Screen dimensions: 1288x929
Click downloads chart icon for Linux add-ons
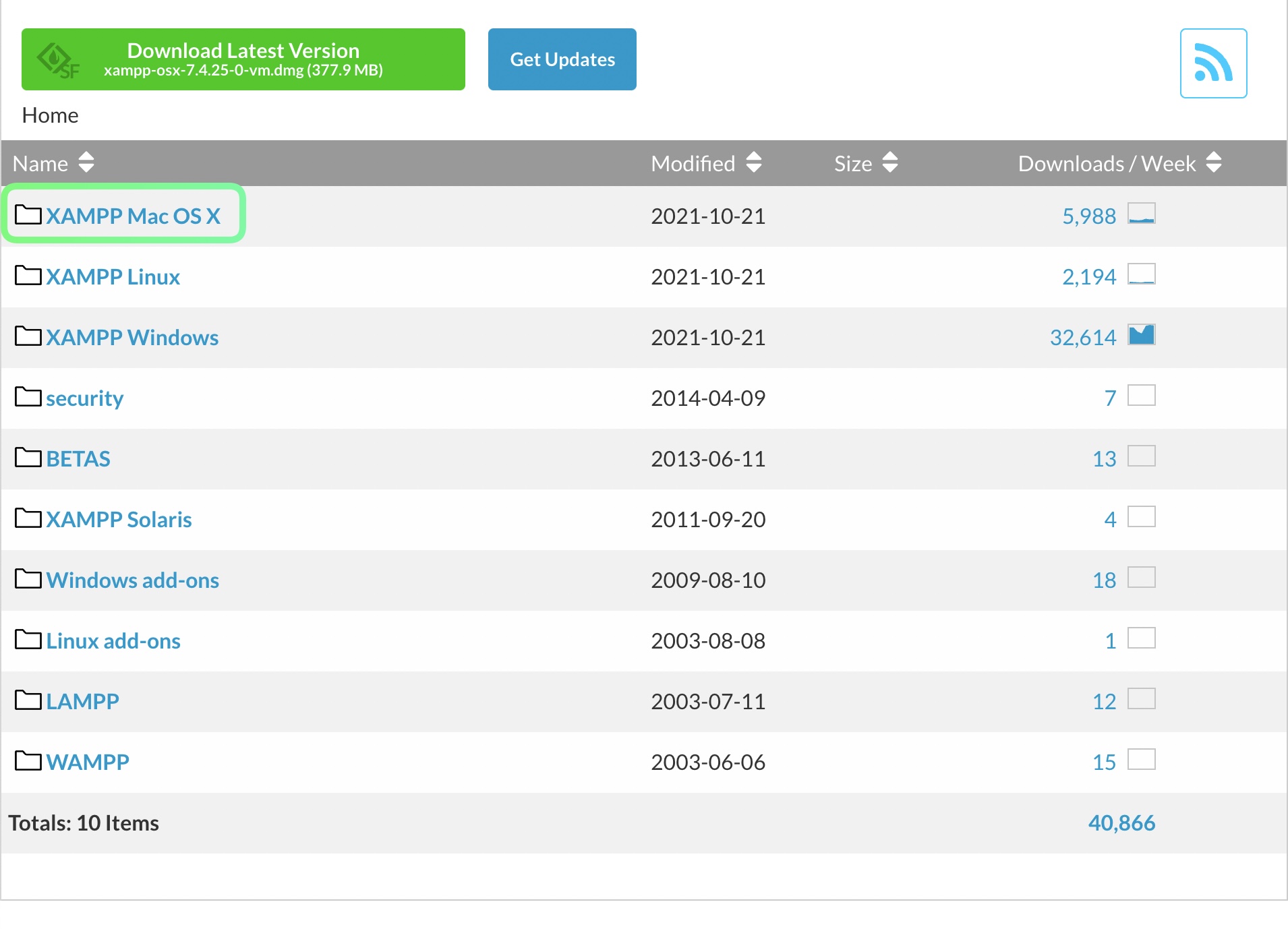(x=1142, y=638)
